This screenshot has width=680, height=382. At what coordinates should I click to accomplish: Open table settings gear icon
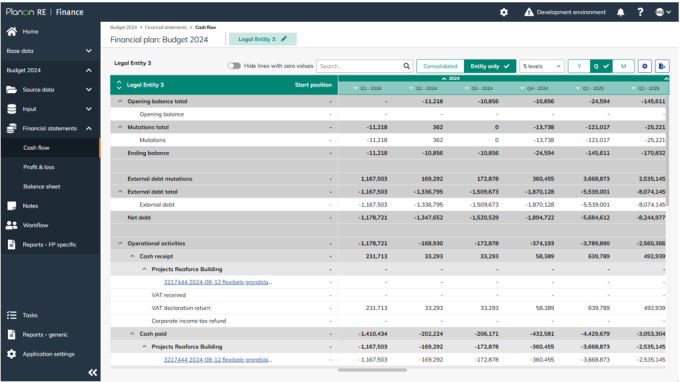644,66
